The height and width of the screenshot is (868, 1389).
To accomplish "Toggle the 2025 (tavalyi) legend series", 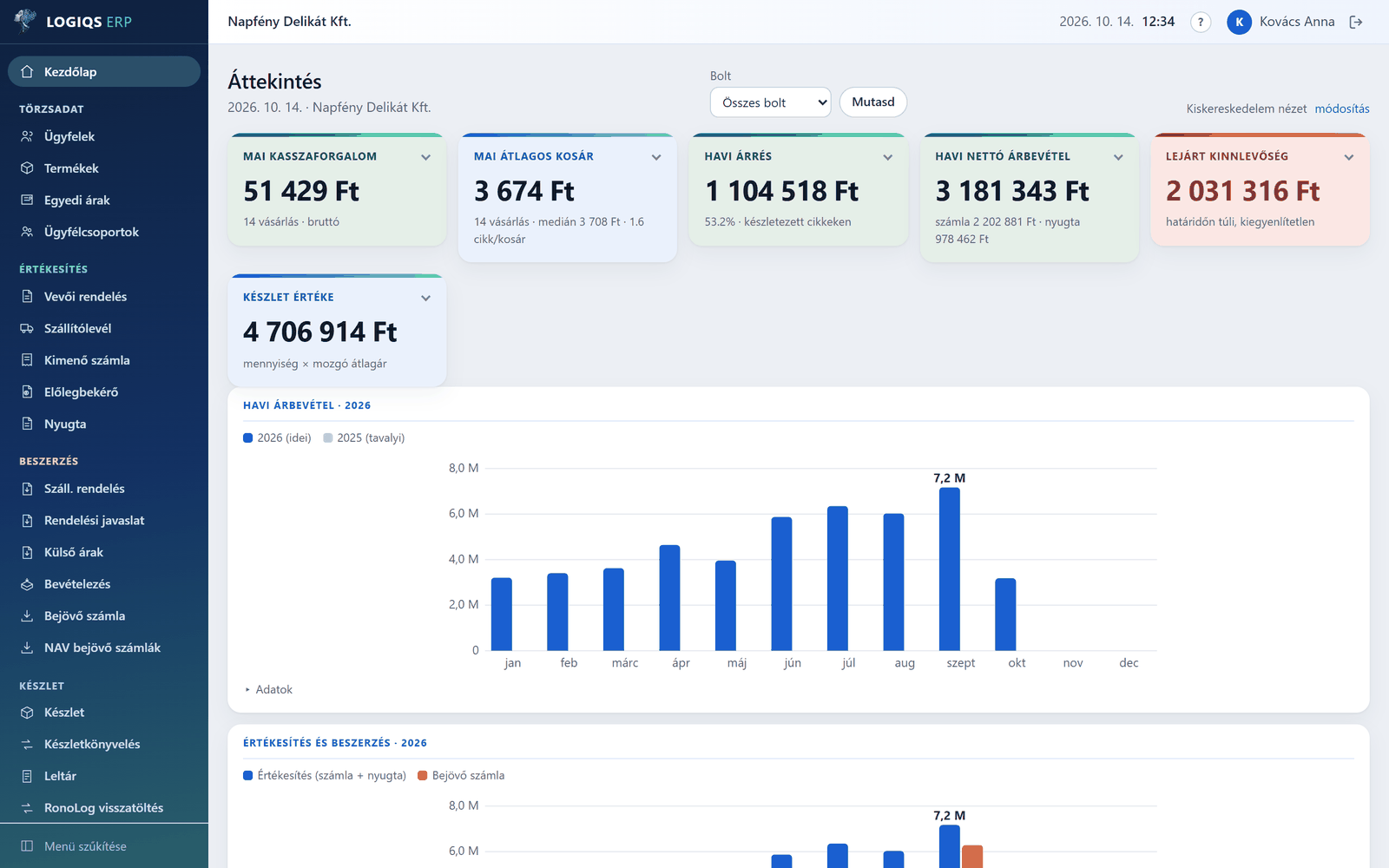I will click(364, 438).
